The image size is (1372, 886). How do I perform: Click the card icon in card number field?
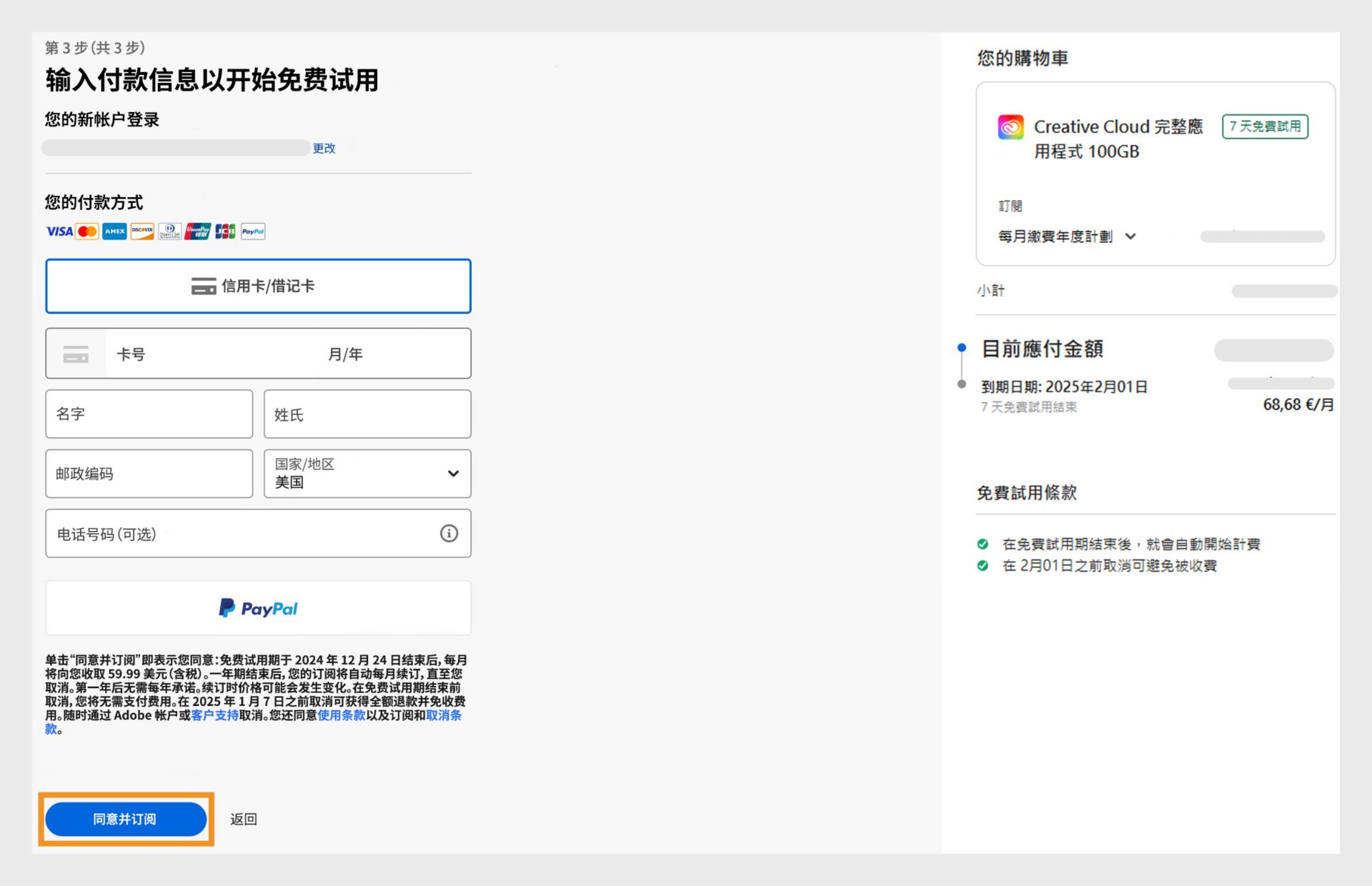point(76,354)
